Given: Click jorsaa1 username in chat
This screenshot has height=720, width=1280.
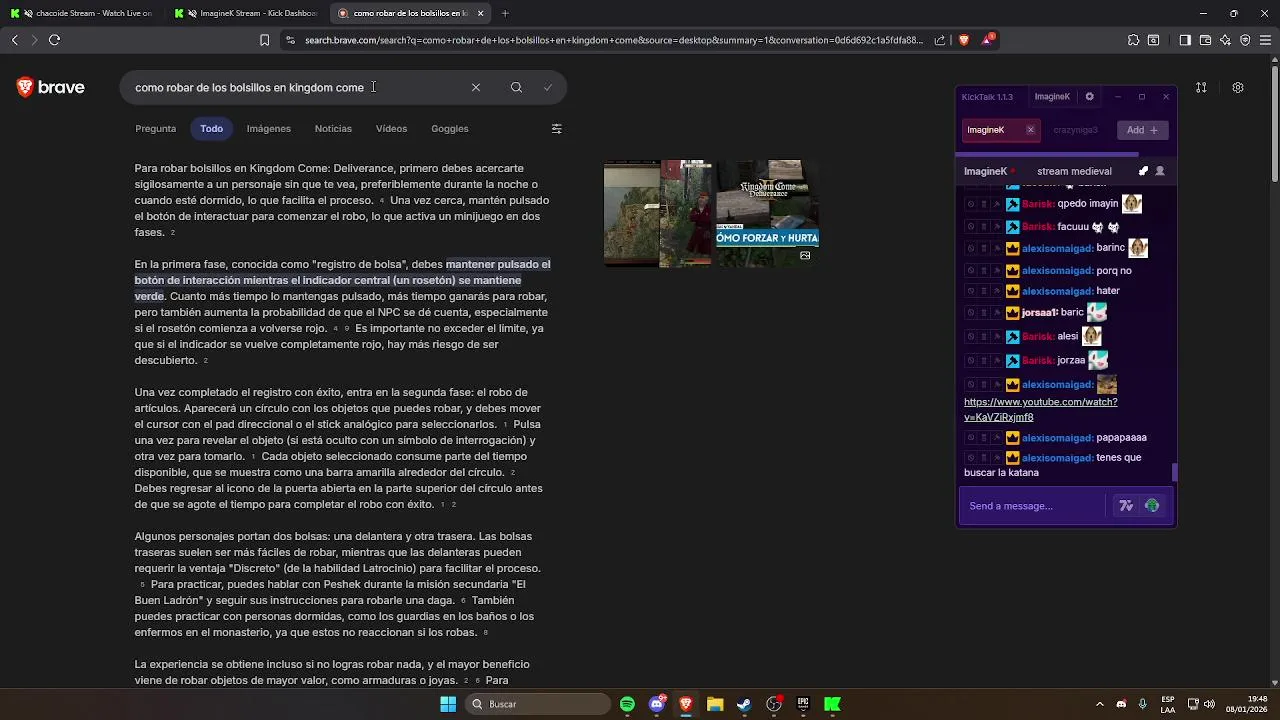Looking at the screenshot, I should click(x=1039, y=312).
